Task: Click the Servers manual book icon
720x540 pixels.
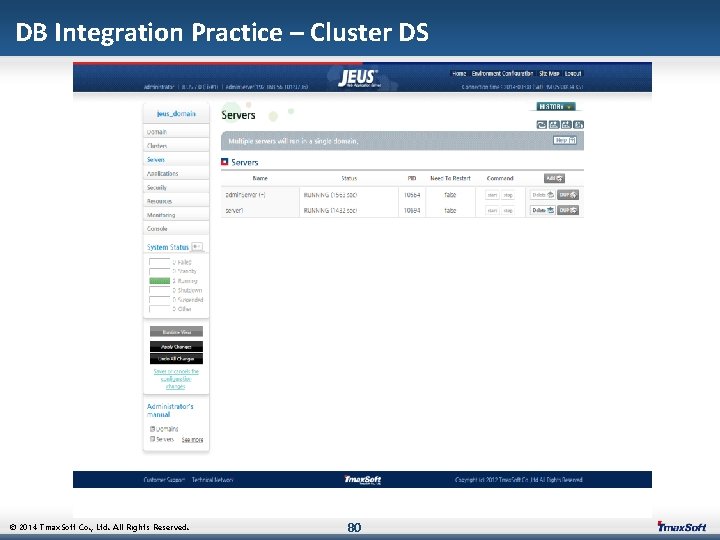Action: pos(152,439)
